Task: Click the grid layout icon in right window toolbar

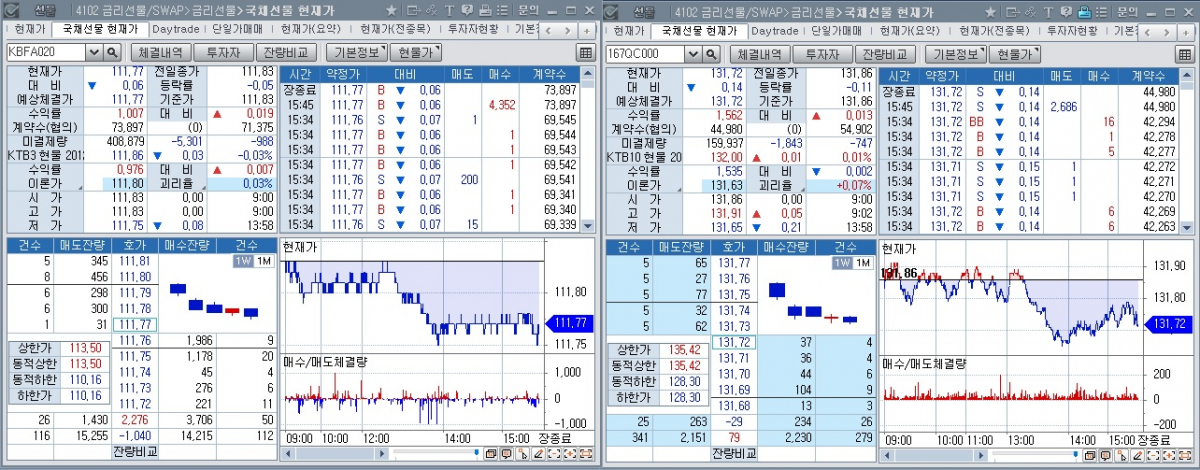Action: (x=1184, y=53)
